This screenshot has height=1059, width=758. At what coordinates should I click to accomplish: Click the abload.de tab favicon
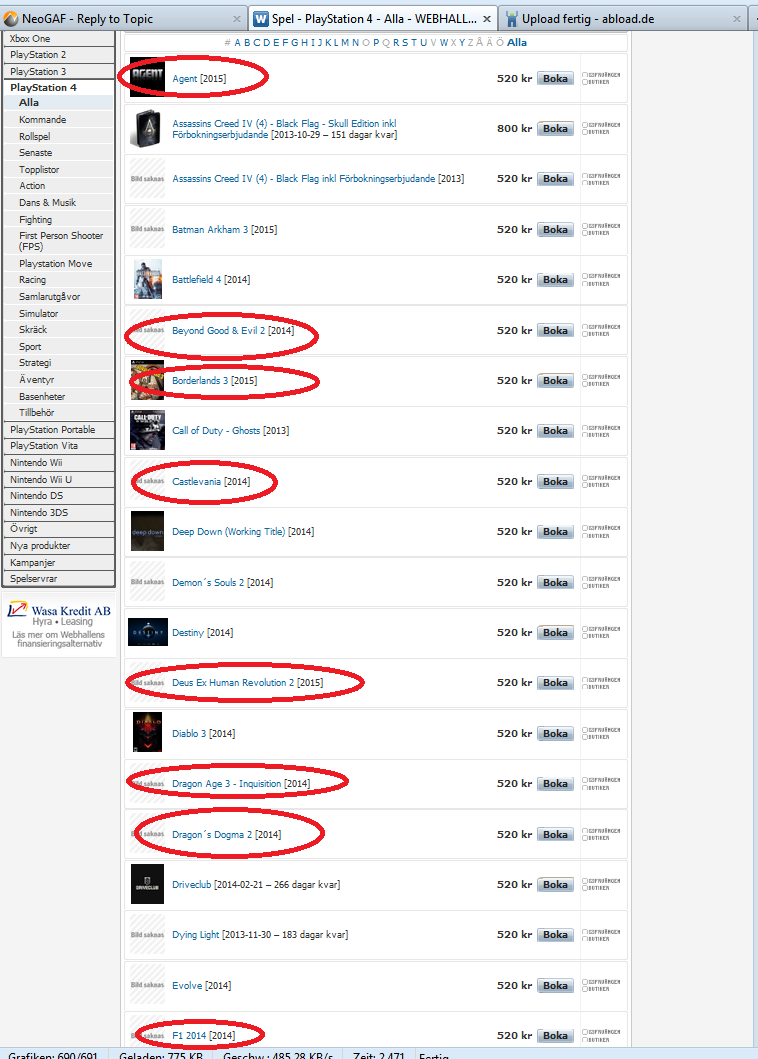click(x=512, y=19)
